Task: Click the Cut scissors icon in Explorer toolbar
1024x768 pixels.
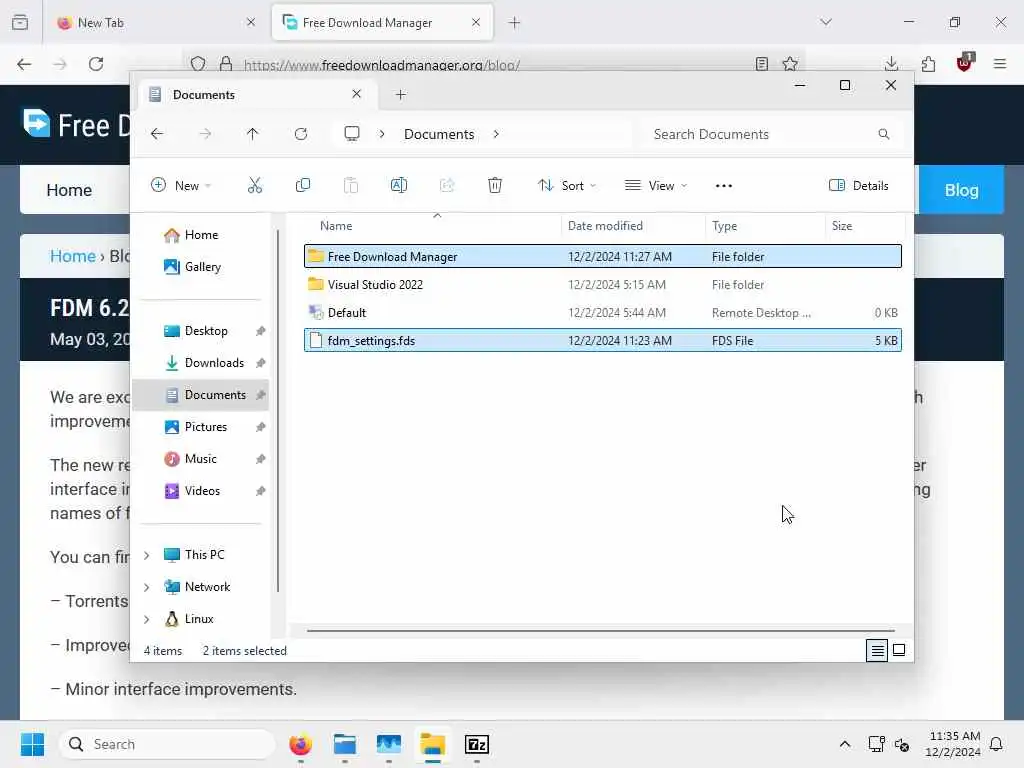Action: click(255, 185)
